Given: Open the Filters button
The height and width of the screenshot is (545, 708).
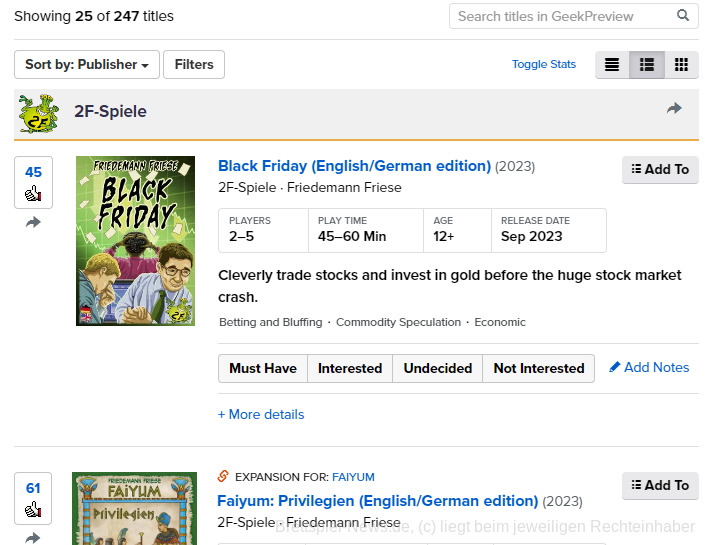Looking at the screenshot, I should tap(194, 65).
